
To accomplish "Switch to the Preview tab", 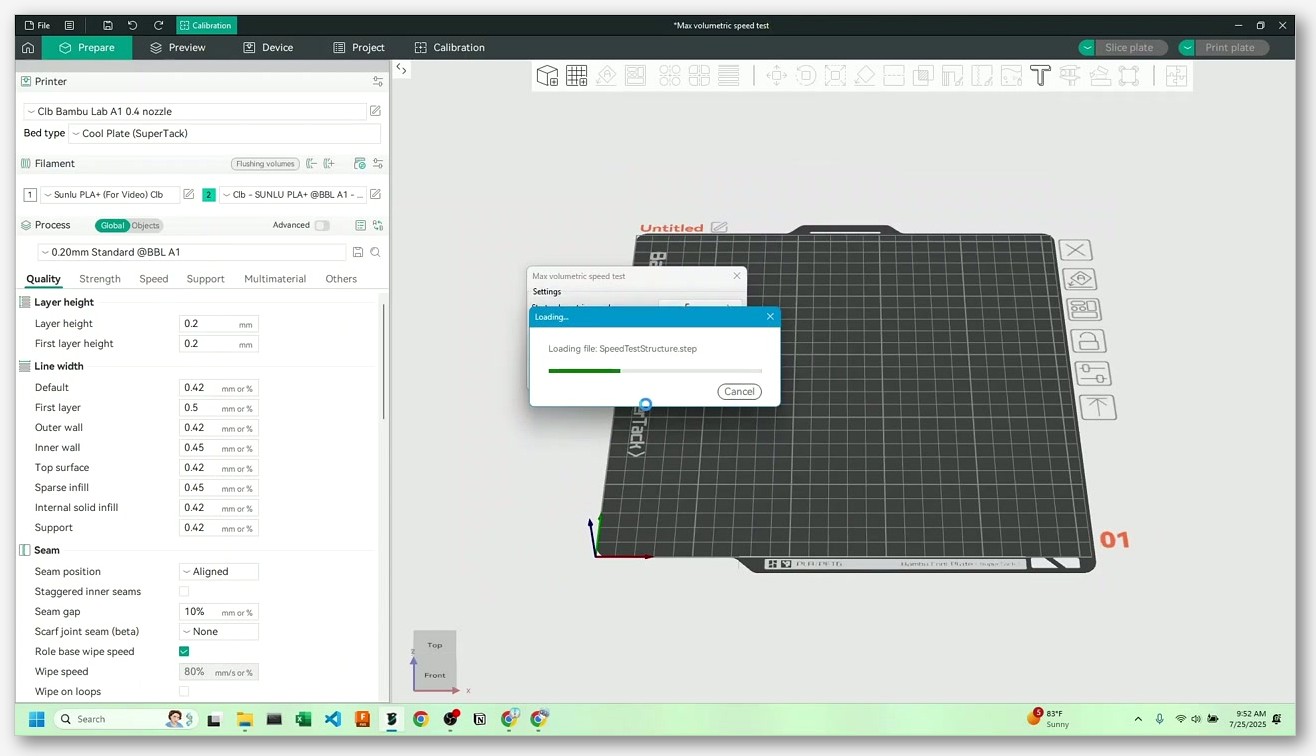I will point(177,47).
